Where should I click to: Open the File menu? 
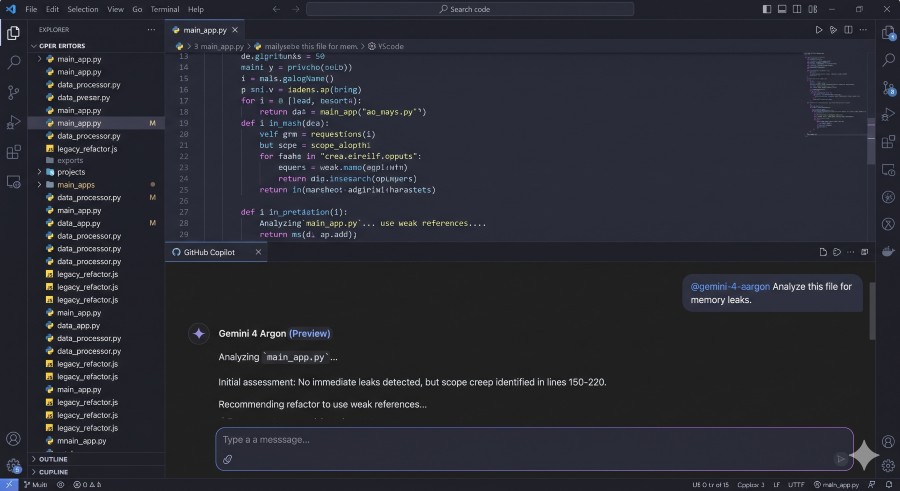tap(31, 9)
